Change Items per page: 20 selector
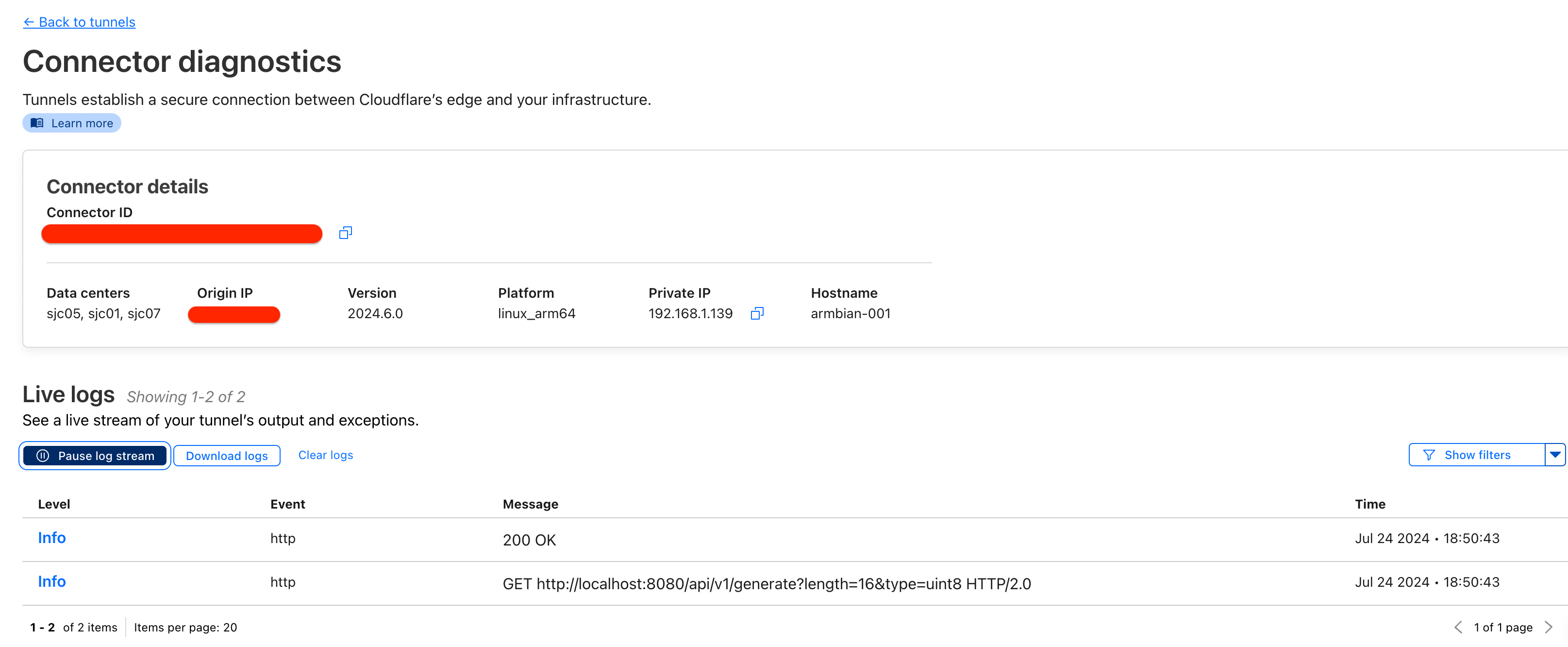Viewport: 1568px width, 647px height. pyautogui.click(x=185, y=627)
